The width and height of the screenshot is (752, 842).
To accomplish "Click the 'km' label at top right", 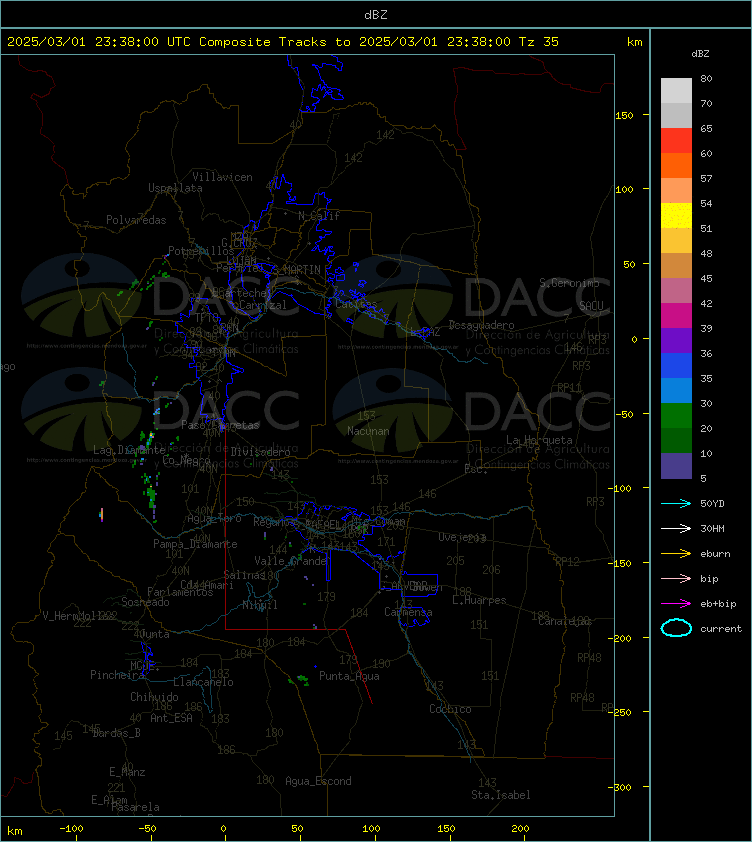I will (634, 42).
